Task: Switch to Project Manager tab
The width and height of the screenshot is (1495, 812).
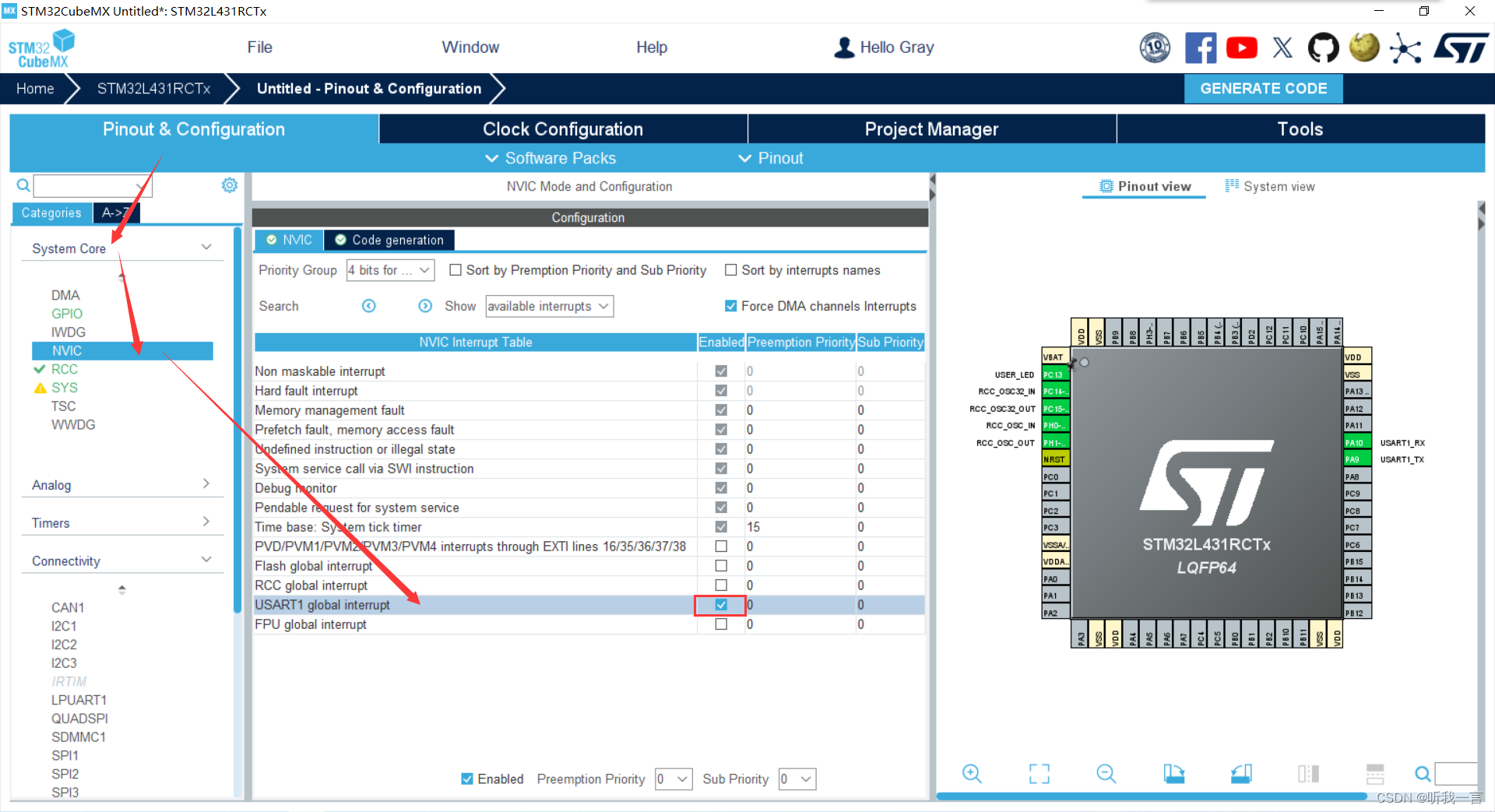Action: 931,129
